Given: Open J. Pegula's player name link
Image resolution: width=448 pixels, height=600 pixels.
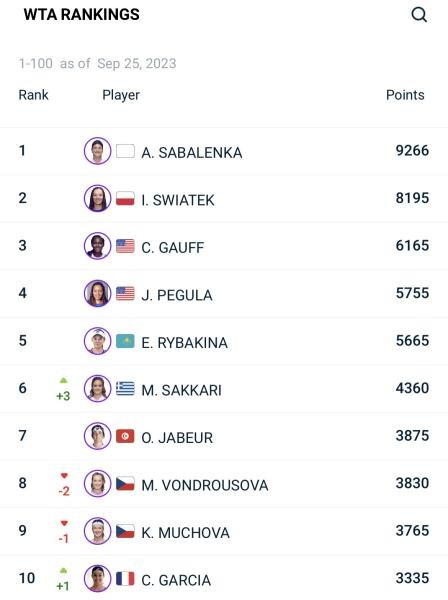Looking at the screenshot, I should [x=177, y=295].
